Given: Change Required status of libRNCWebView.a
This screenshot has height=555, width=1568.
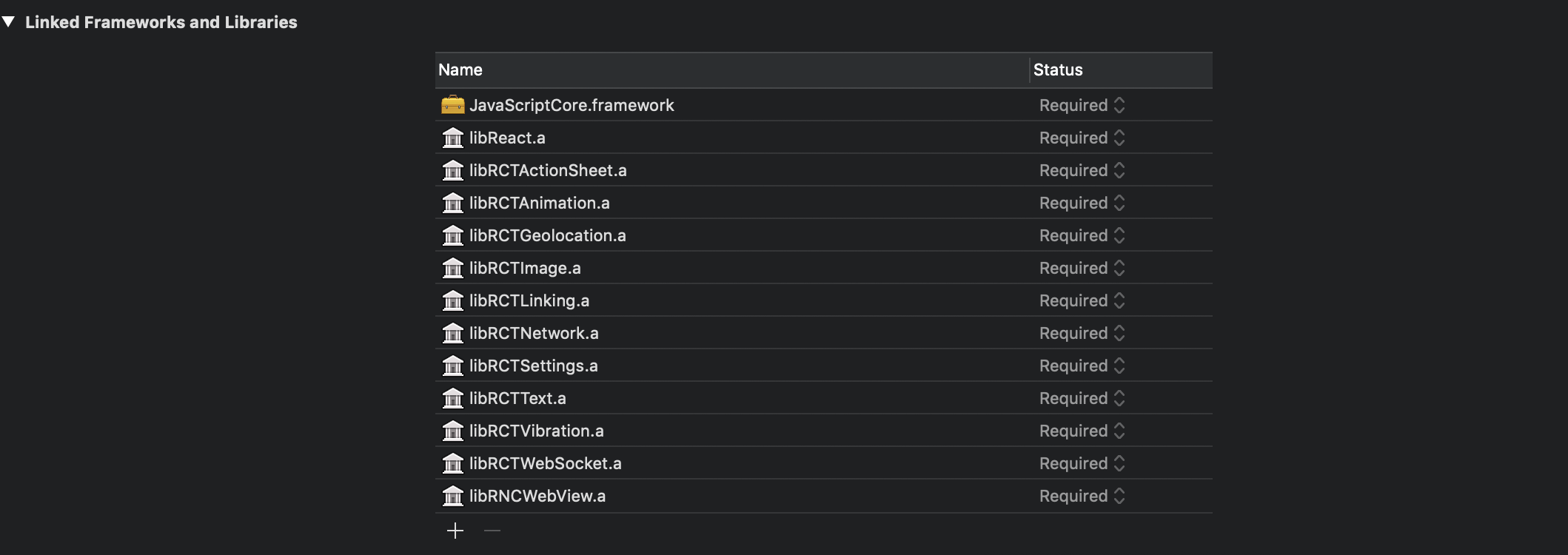Looking at the screenshot, I should tap(1082, 496).
